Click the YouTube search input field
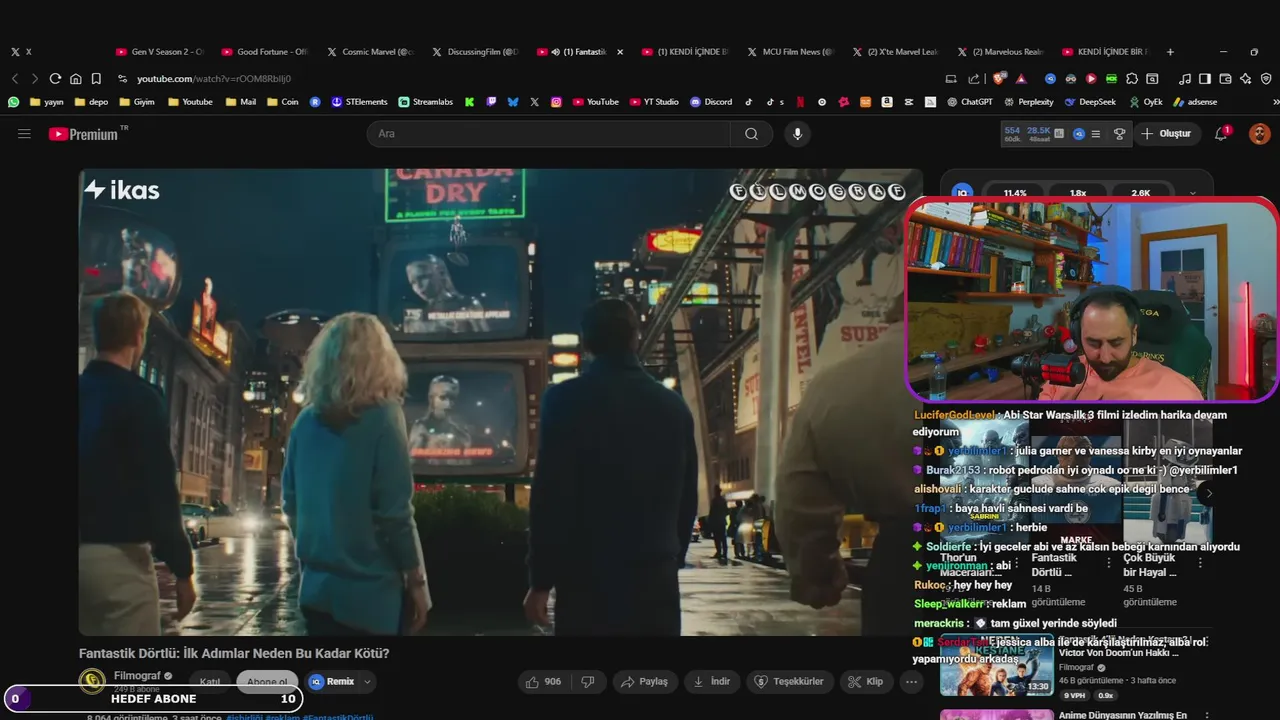Viewport: 1280px width, 720px height. point(549,133)
